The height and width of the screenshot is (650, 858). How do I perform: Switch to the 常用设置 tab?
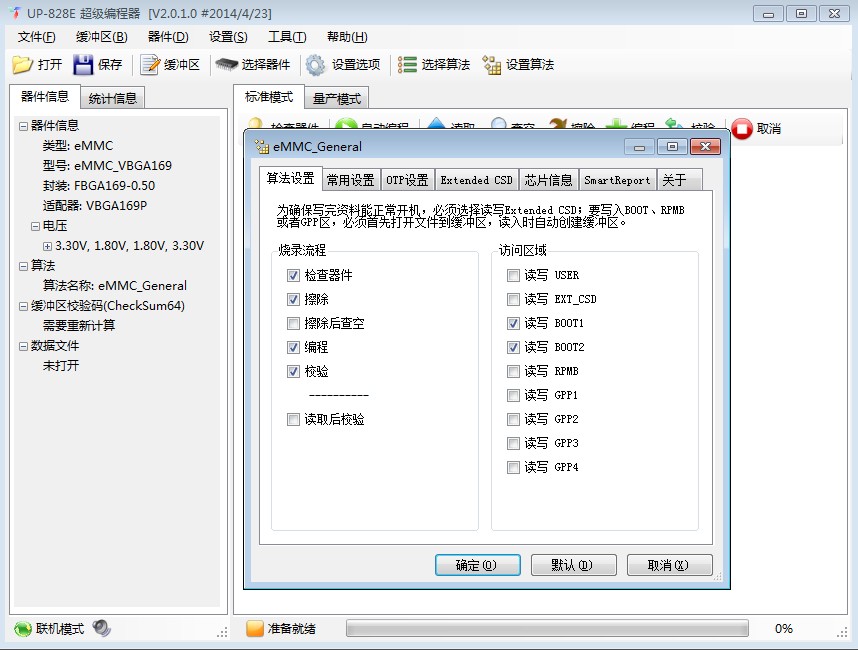pos(350,180)
